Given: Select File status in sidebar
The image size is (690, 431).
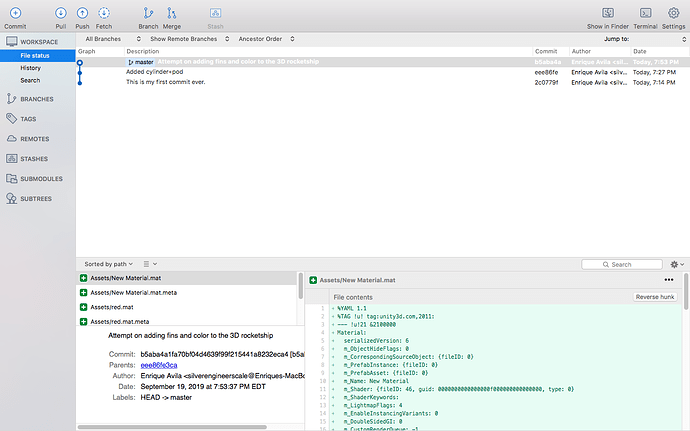Looking at the screenshot, I should [38, 55].
